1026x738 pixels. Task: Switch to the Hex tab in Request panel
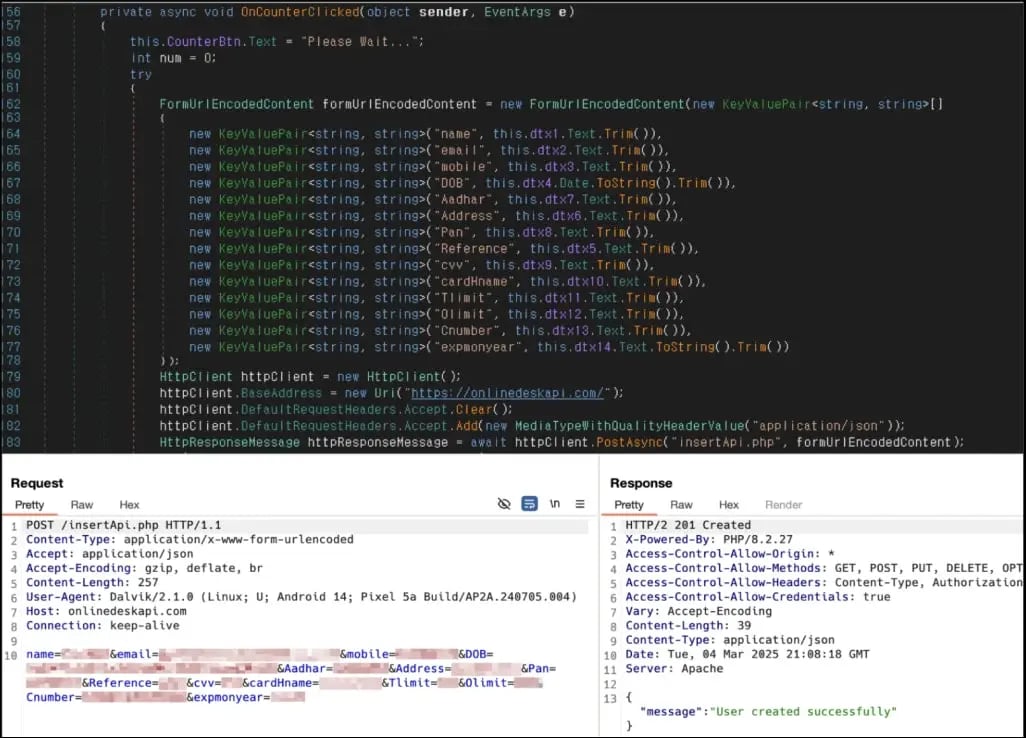pyautogui.click(x=129, y=505)
